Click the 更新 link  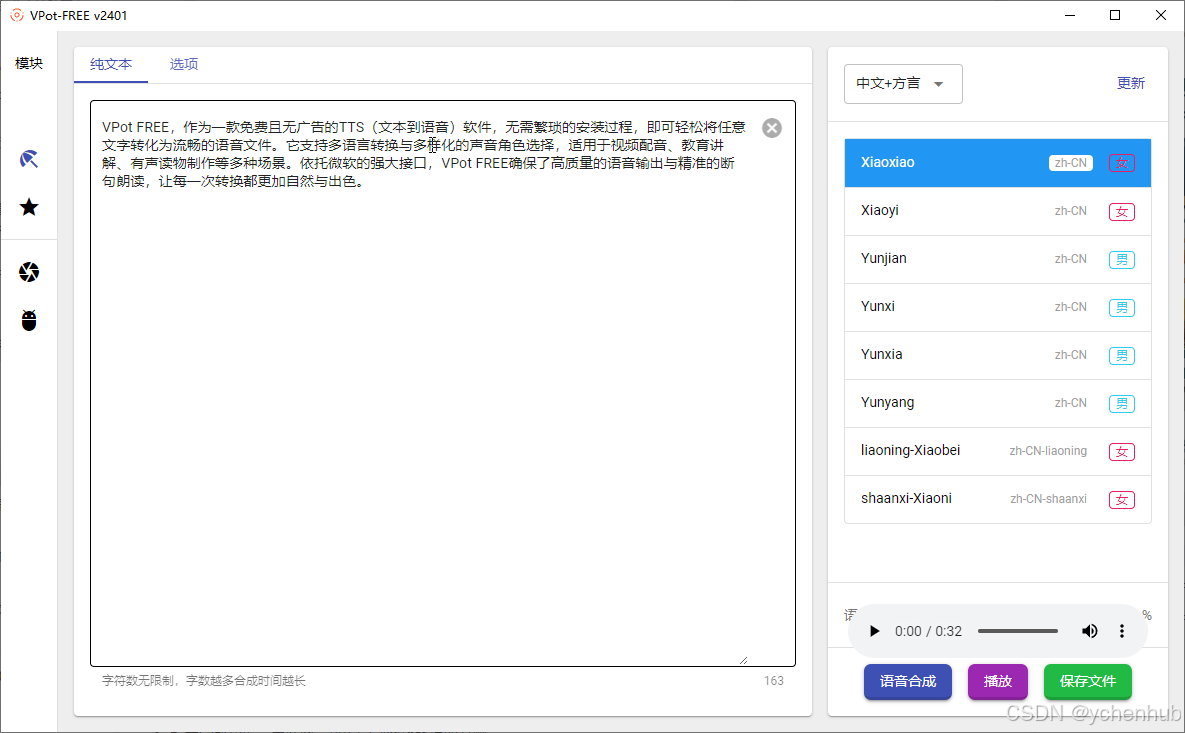pos(1131,83)
